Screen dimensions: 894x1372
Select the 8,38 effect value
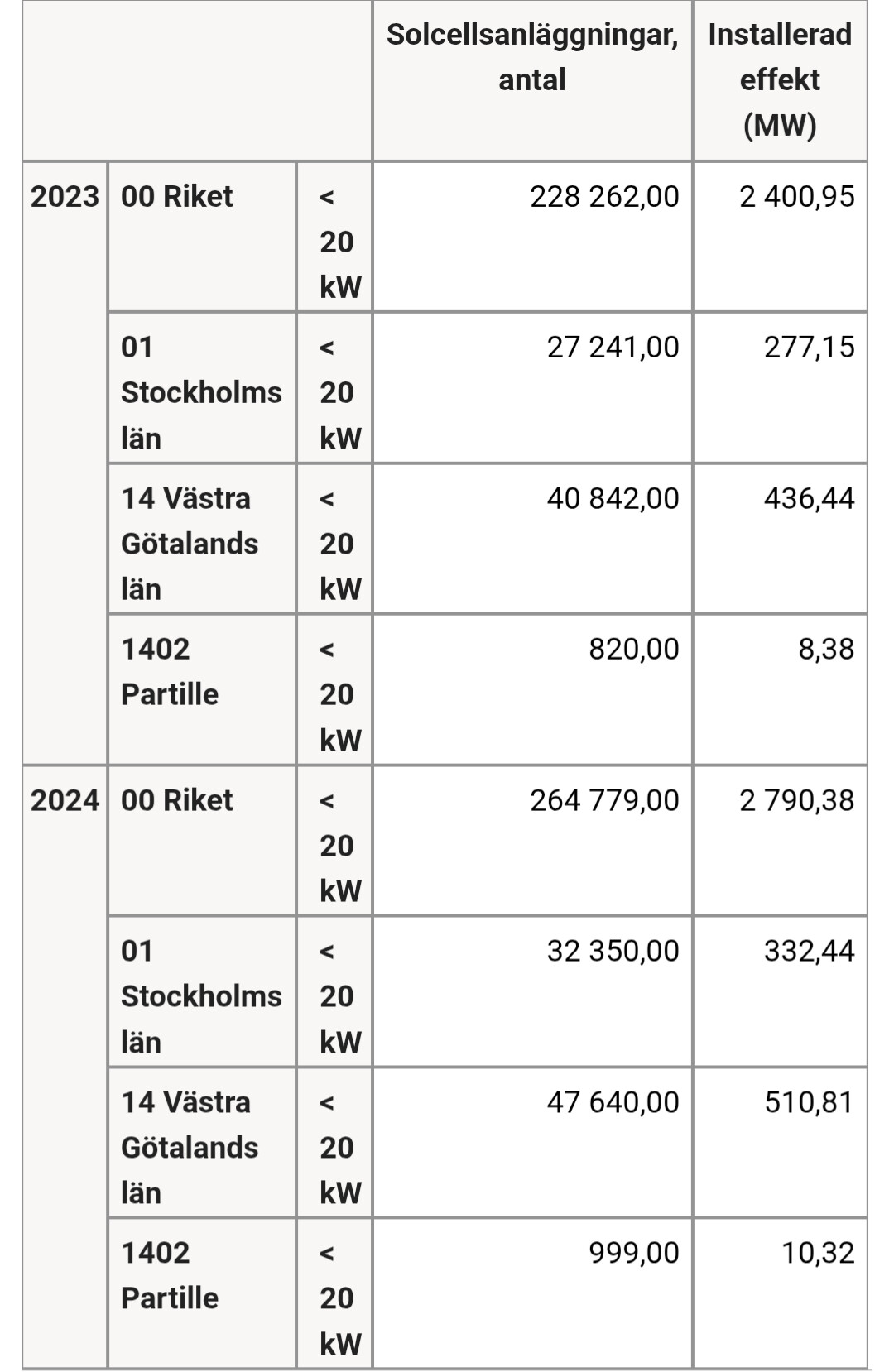click(x=825, y=650)
